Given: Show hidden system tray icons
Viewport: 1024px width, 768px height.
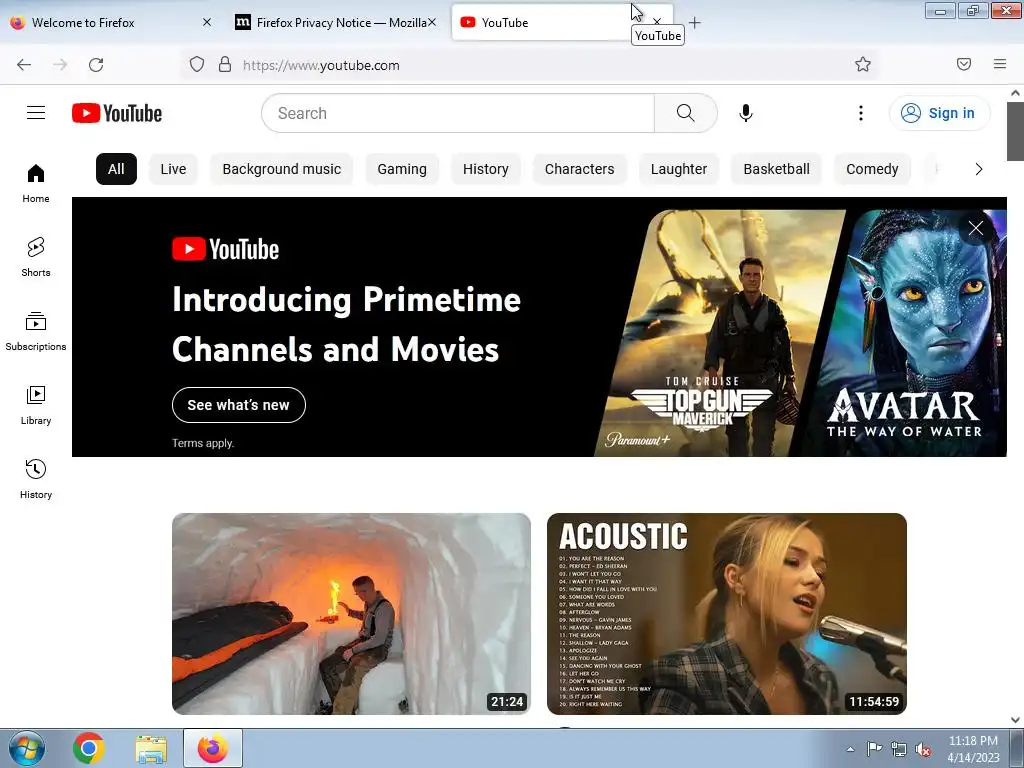Looking at the screenshot, I should (850, 749).
